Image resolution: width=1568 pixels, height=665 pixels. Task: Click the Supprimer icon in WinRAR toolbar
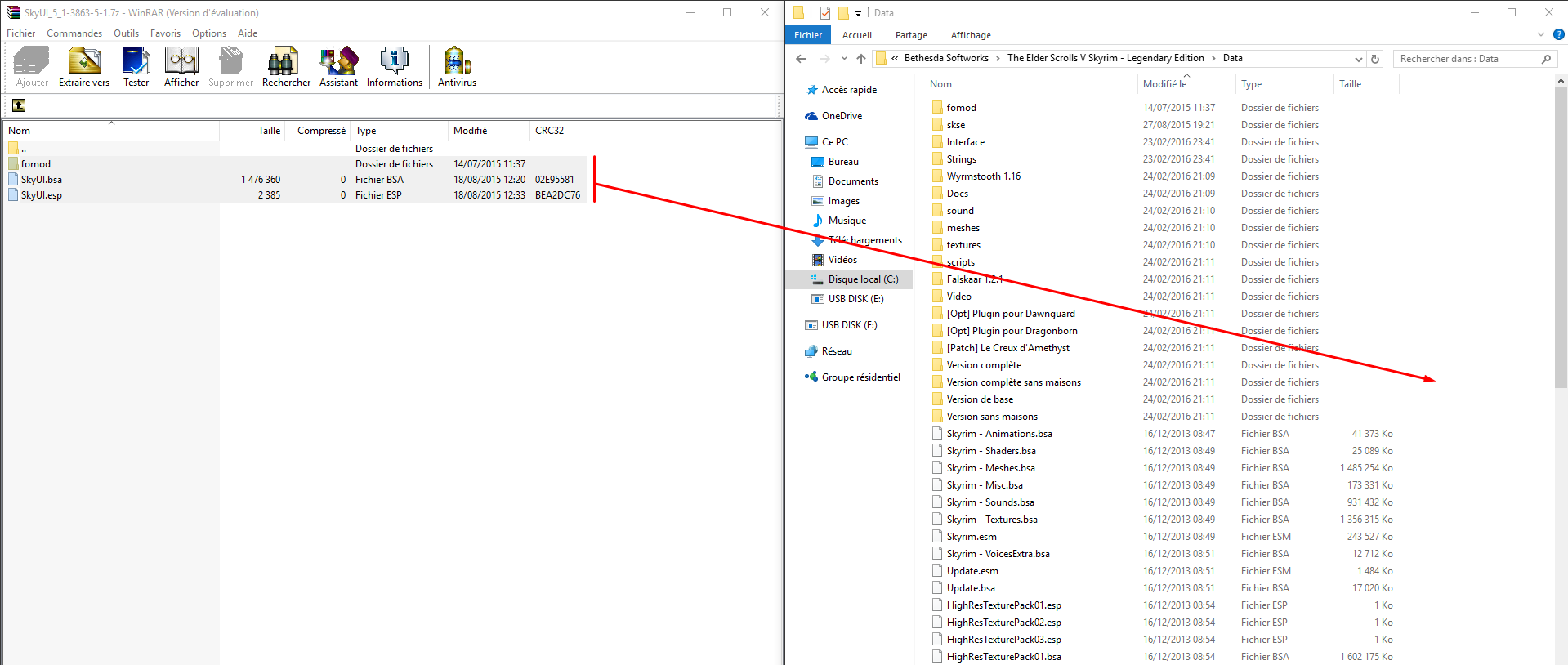tap(230, 66)
